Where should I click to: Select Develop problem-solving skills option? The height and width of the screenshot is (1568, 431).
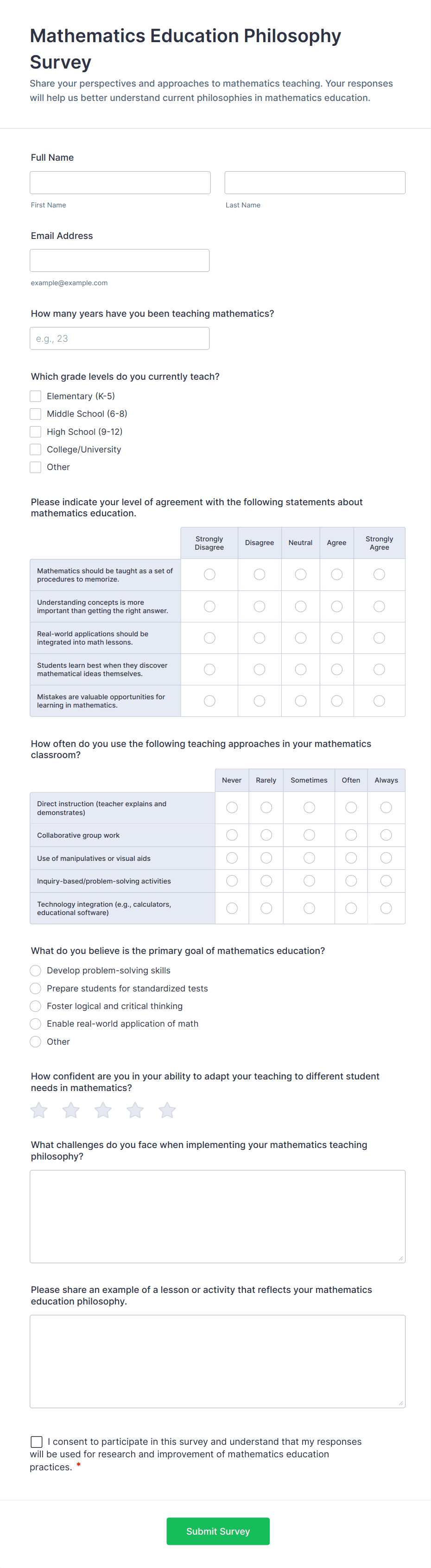tap(35, 970)
